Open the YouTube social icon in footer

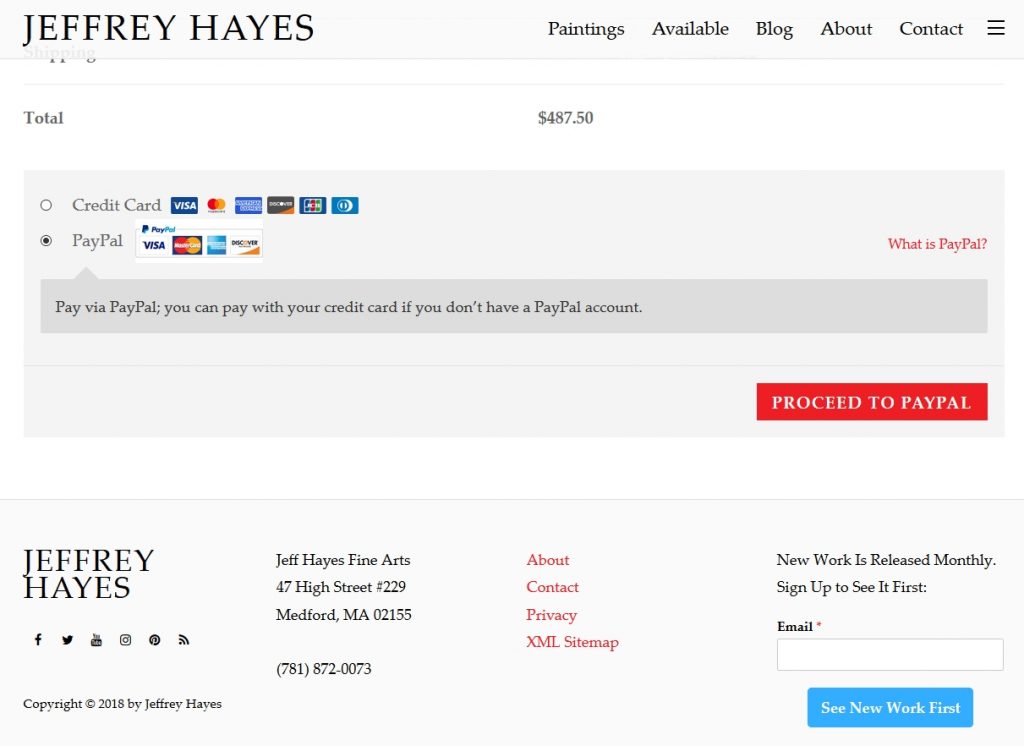[96, 640]
